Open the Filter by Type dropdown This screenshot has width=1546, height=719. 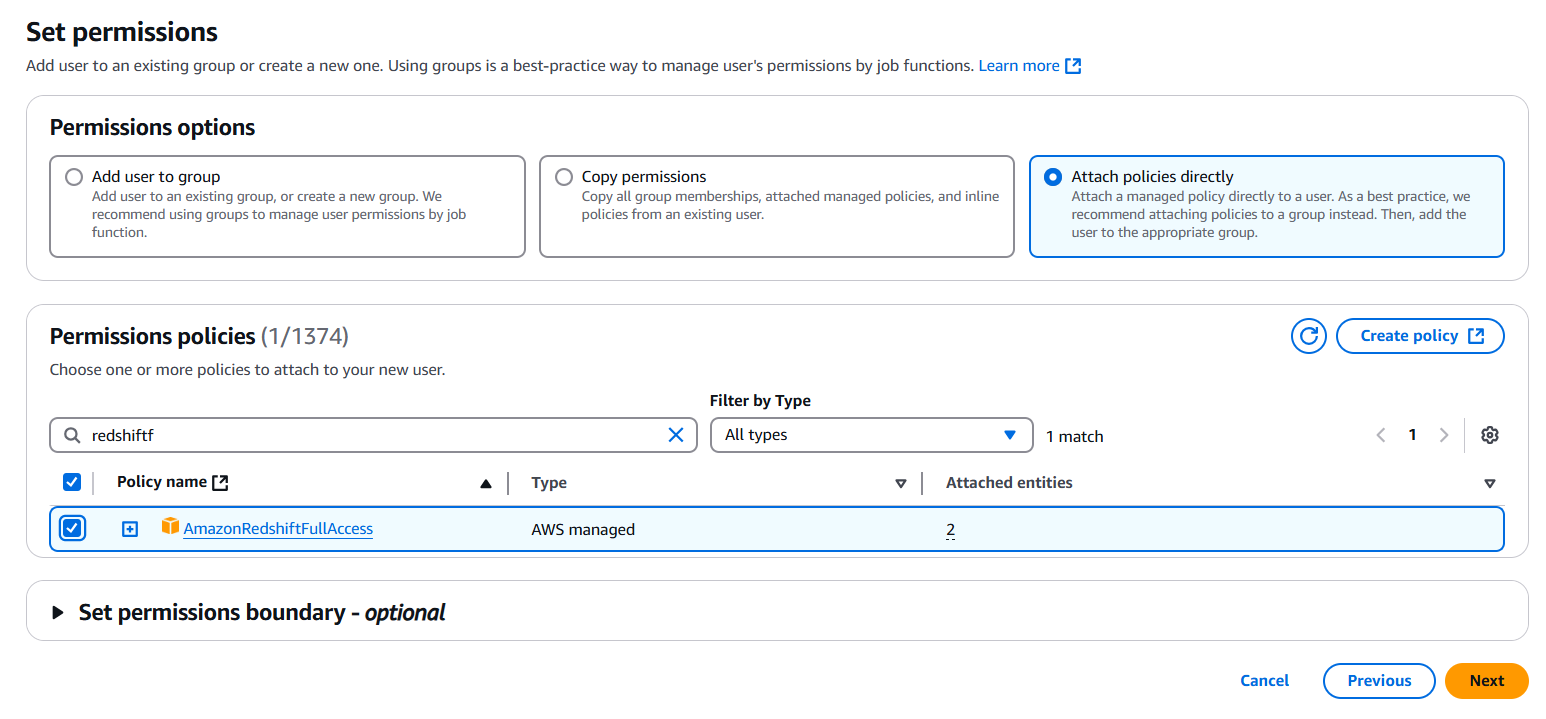[871, 435]
